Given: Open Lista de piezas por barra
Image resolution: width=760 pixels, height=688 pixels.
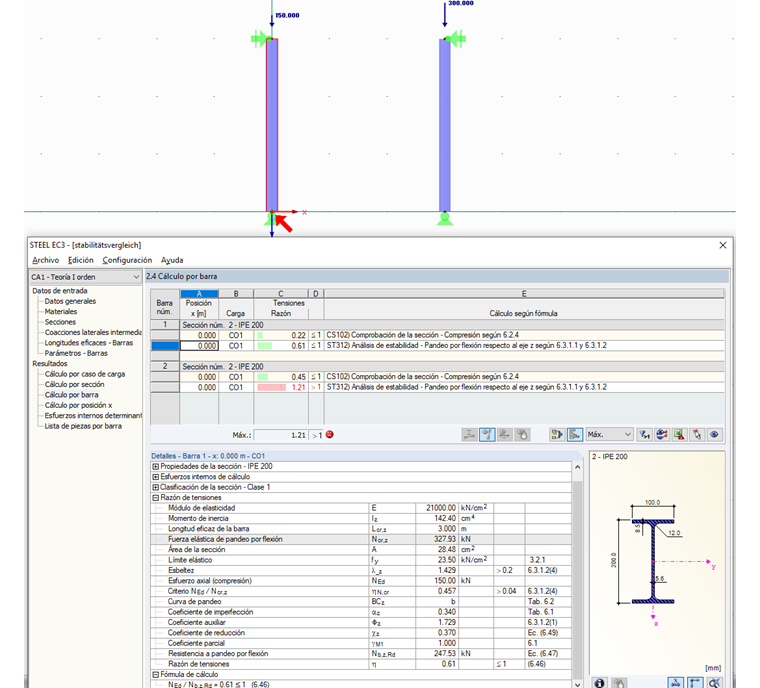Looking at the screenshot, I should (83, 426).
